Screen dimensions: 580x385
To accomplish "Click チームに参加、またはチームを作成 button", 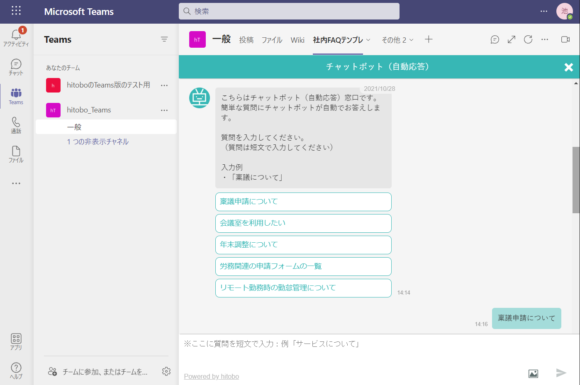I will pos(105,372).
